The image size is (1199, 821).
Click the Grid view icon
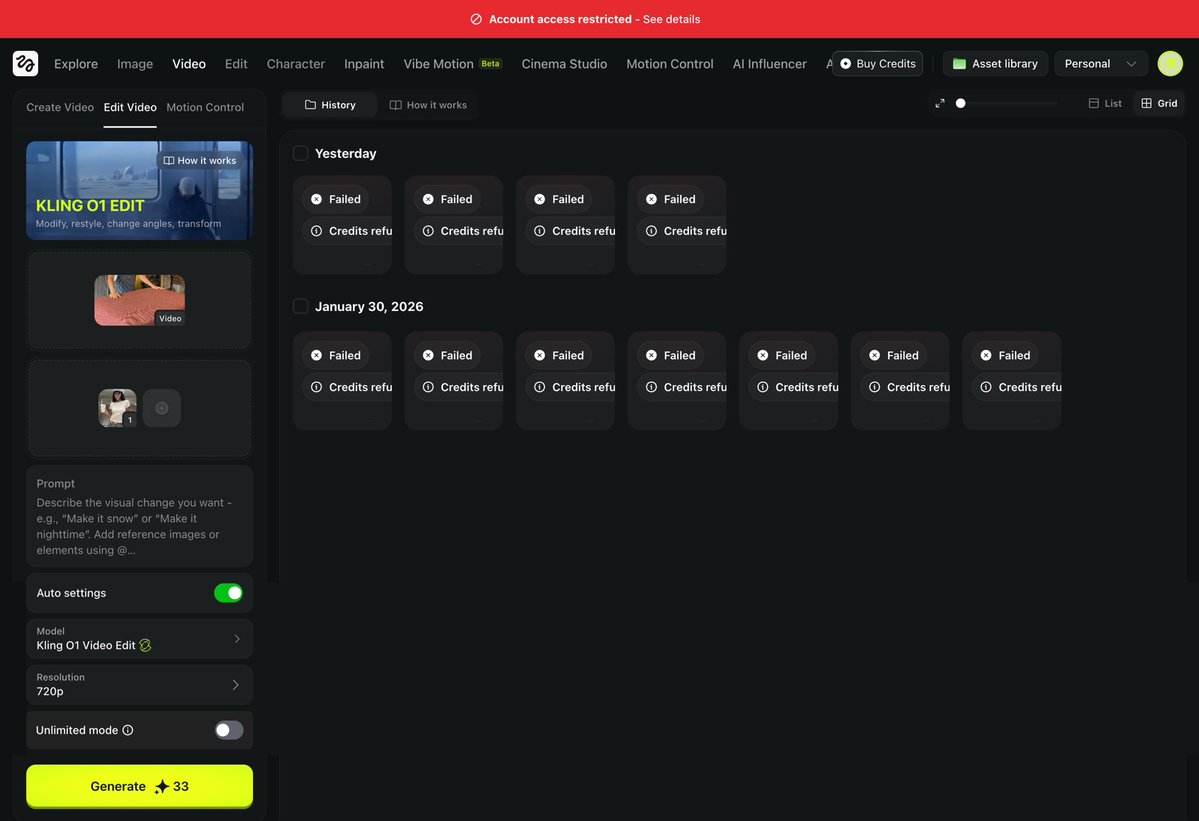click(x=1146, y=103)
